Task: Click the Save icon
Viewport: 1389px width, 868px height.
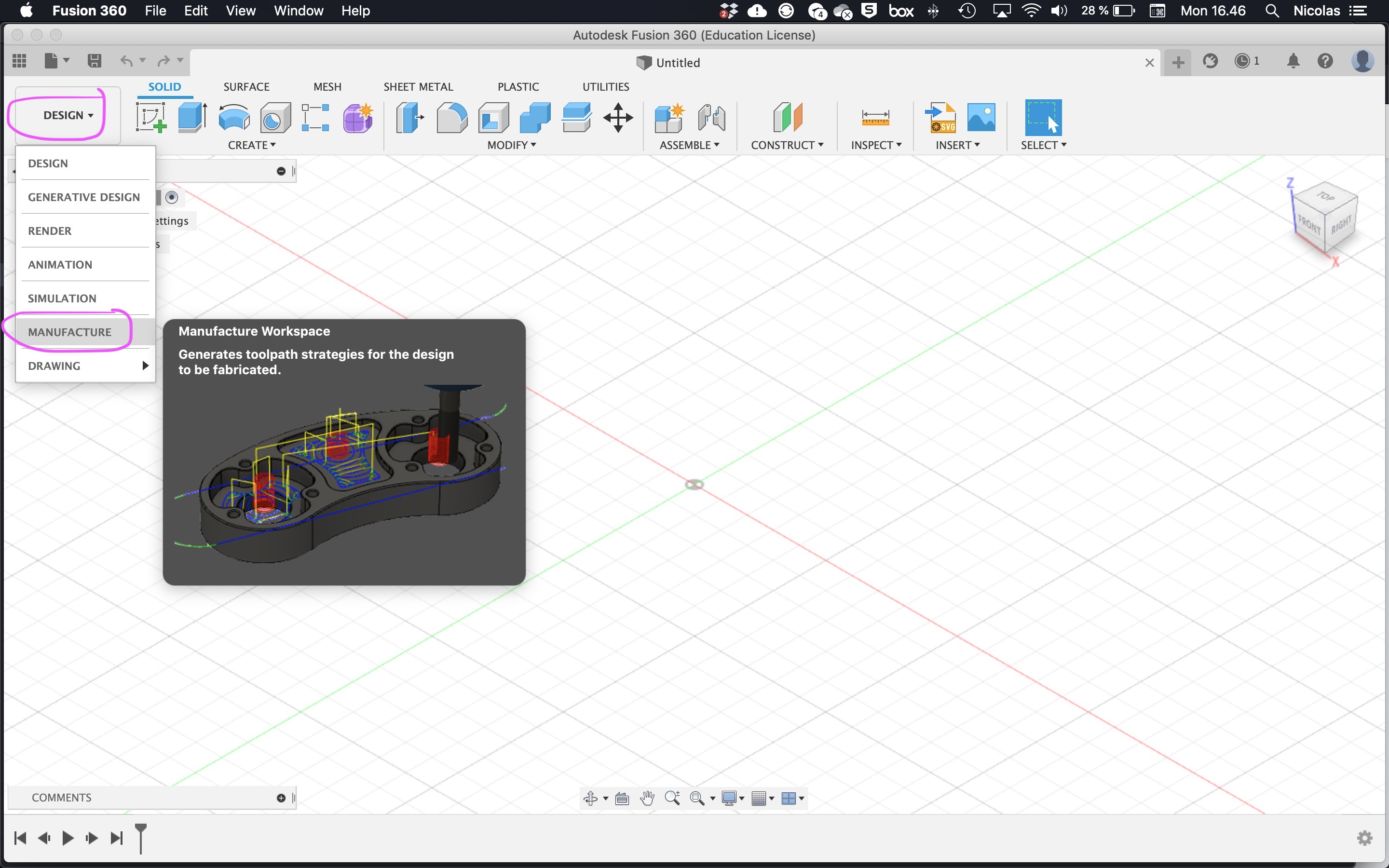Action: tap(94, 61)
